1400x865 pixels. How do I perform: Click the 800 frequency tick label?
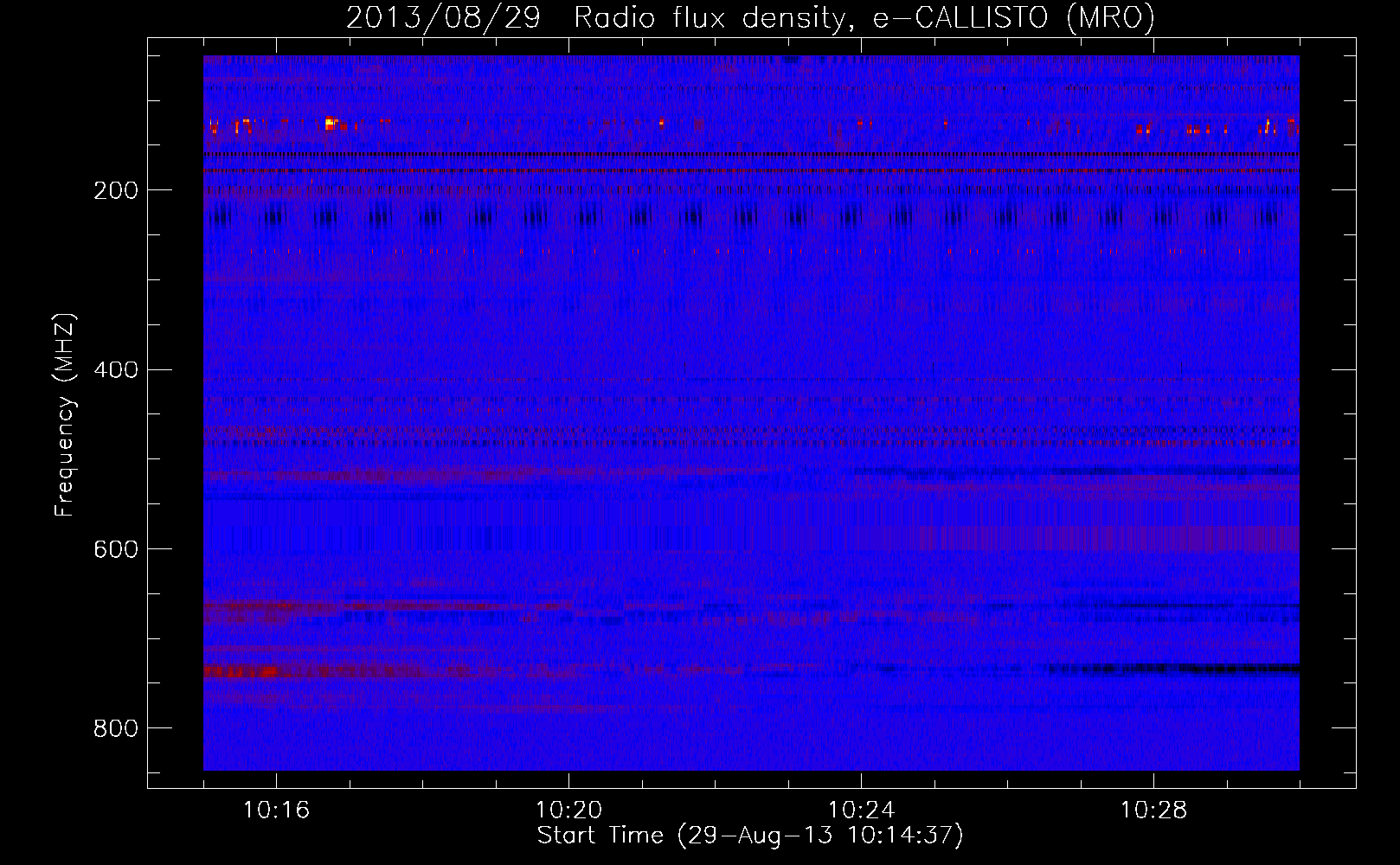pyautogui.click(x=115, y=728)
